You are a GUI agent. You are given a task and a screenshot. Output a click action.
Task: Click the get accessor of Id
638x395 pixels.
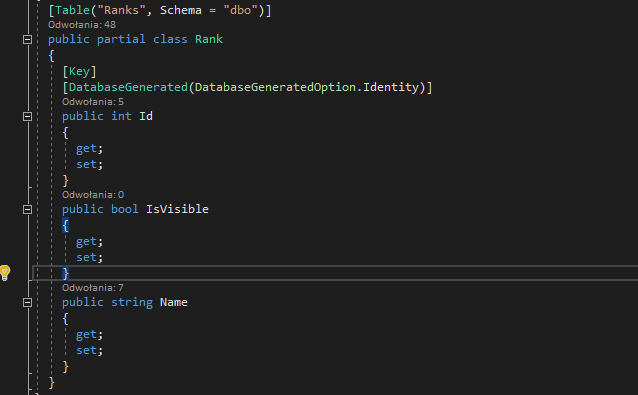(86, 148)
